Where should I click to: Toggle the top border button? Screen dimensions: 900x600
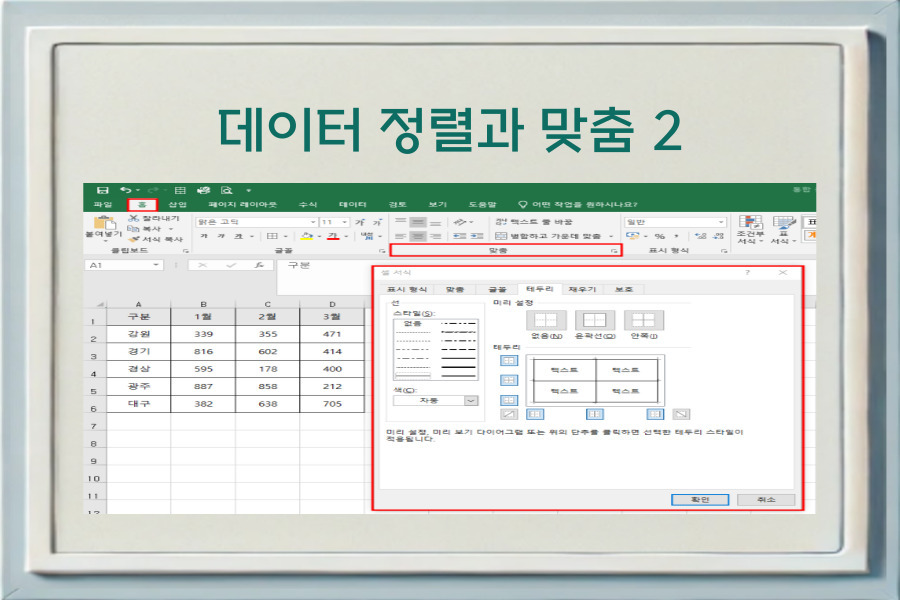click(509, 361)
